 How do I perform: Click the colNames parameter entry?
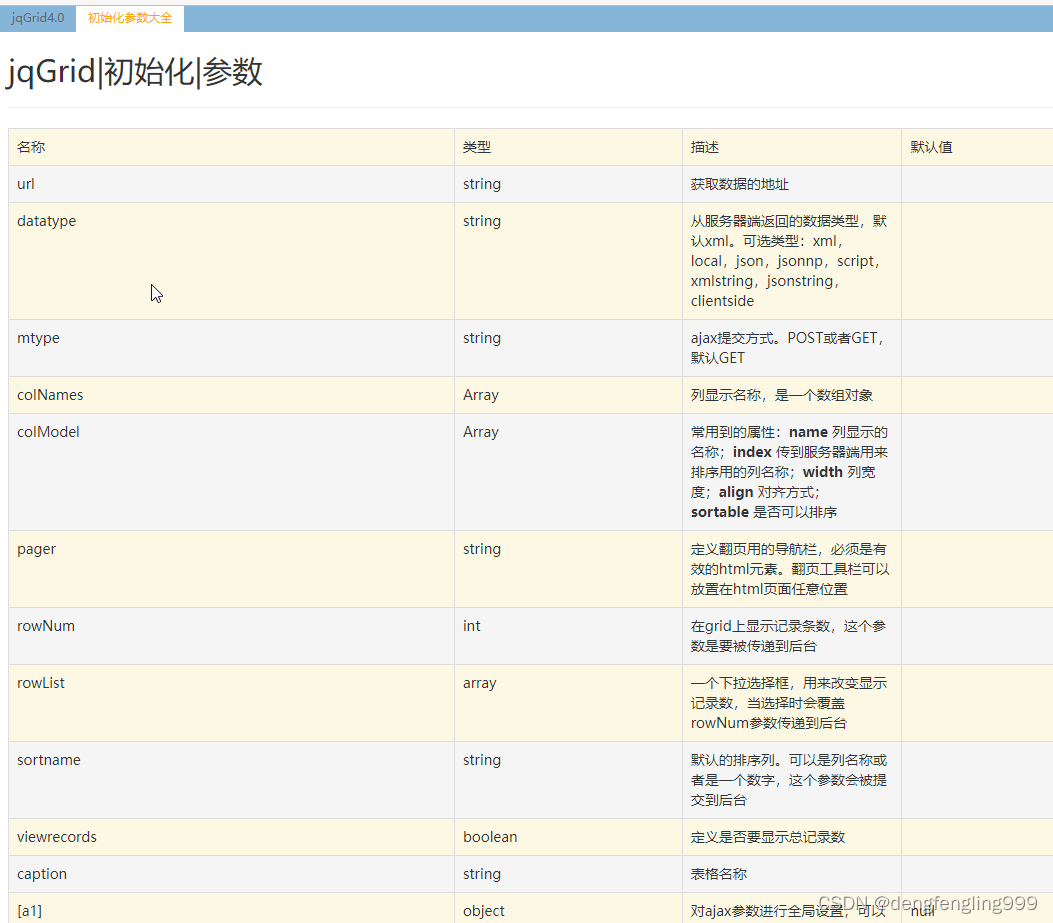[50, 394]
